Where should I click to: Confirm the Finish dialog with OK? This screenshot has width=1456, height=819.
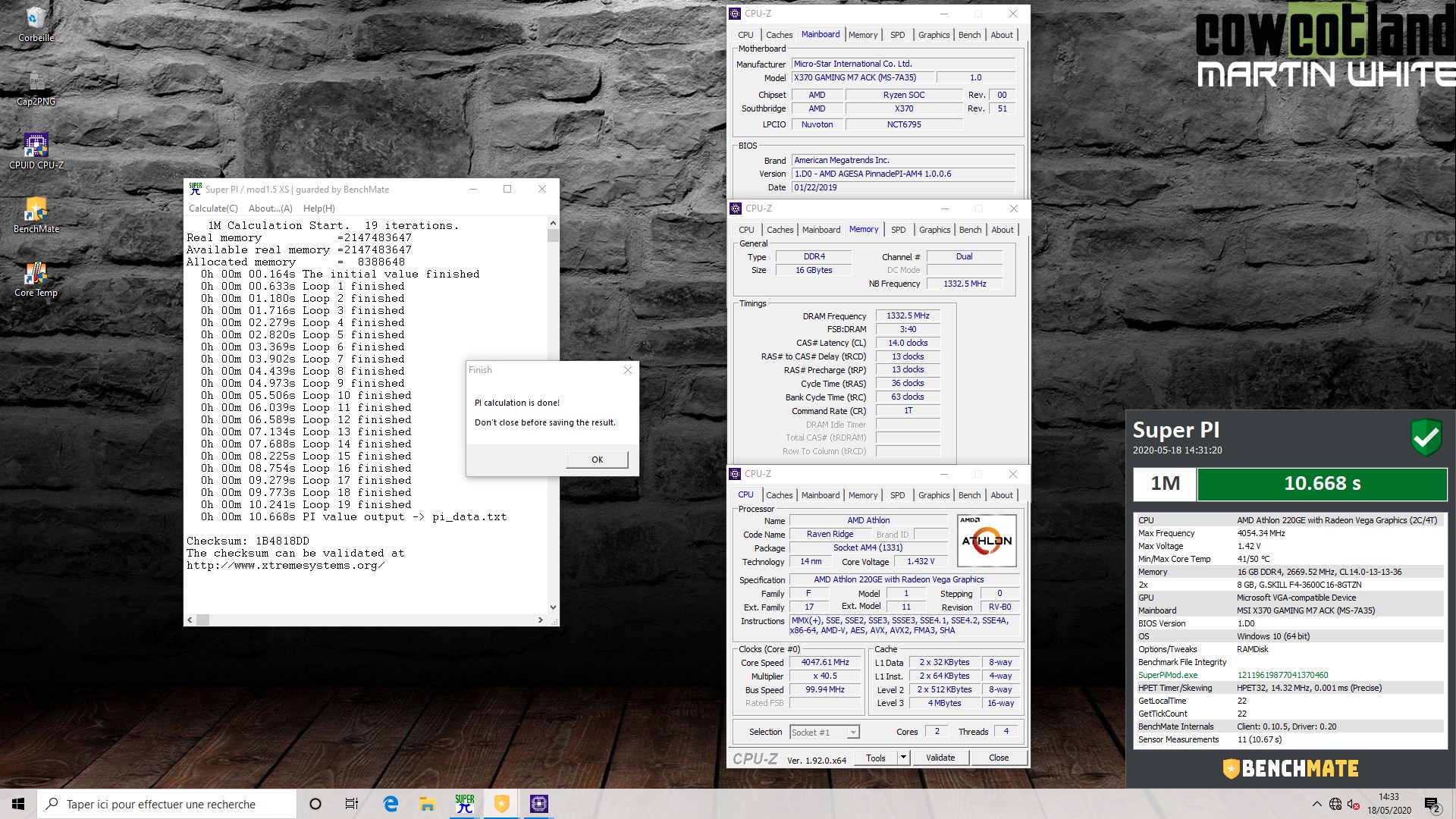point(597,460)
